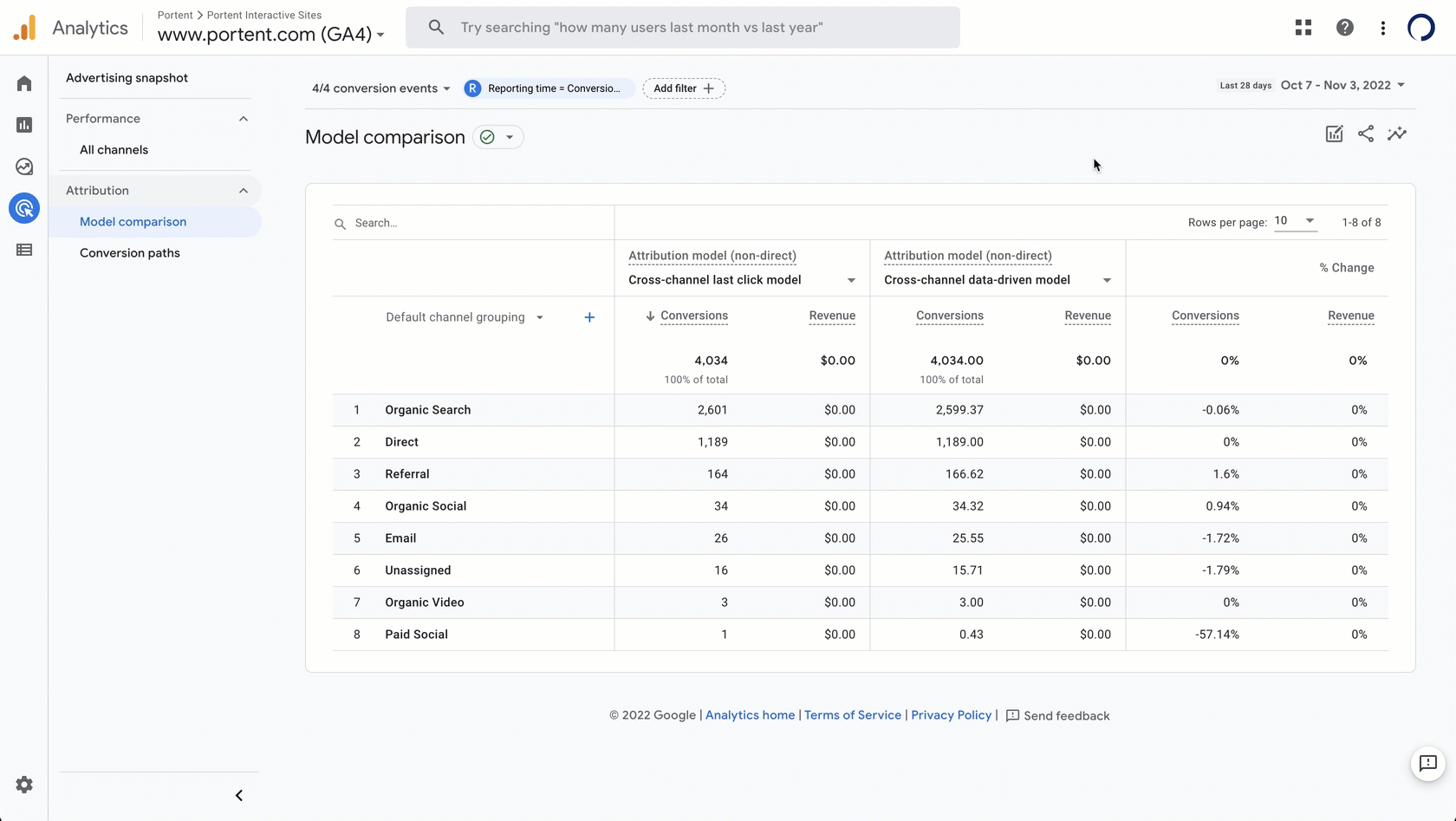
Task: Collapse the side navigation with left chevron
Action: pos(239,796)
